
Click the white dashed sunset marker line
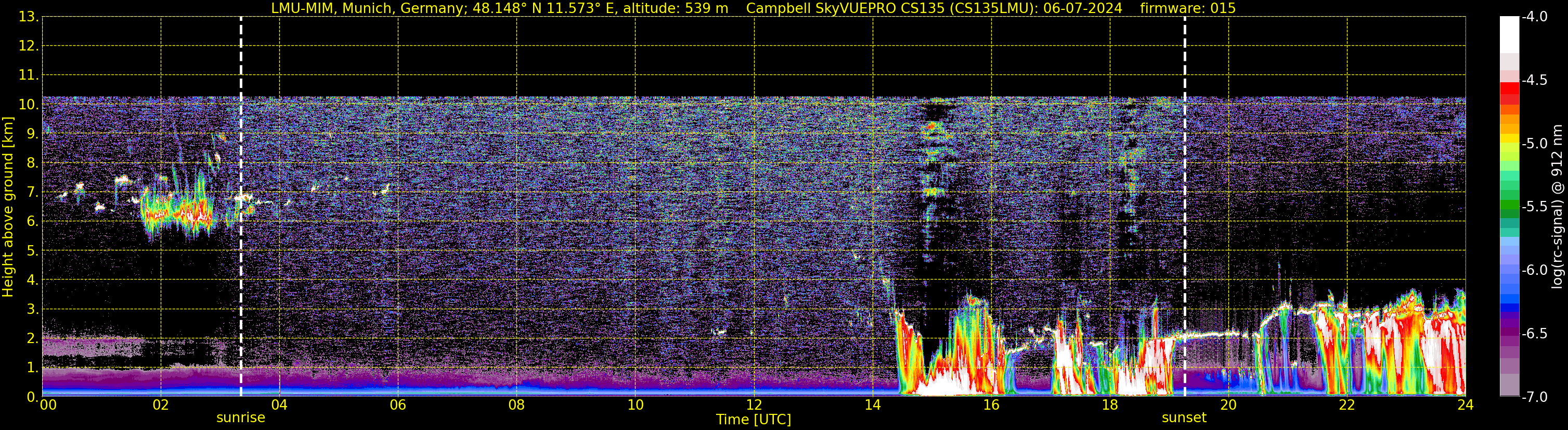pos(1185,207)
